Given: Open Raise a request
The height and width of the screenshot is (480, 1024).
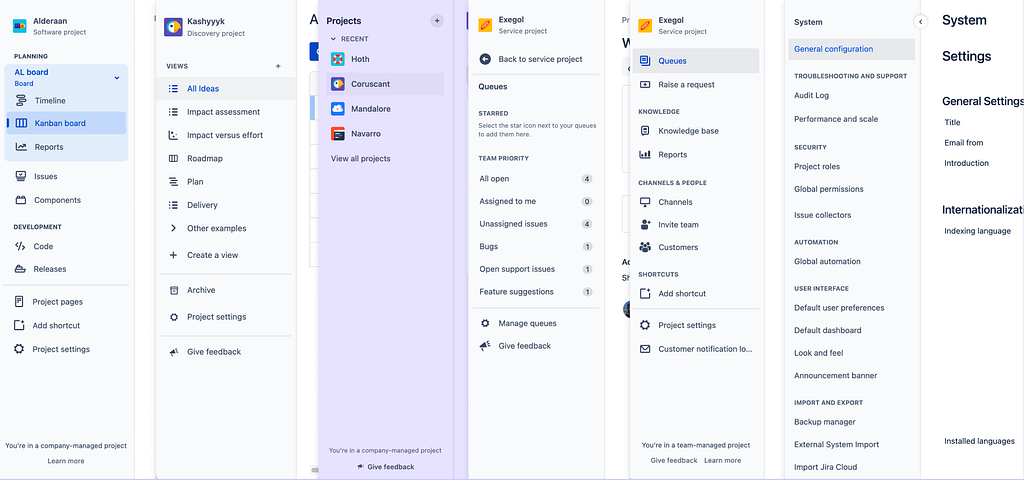Looking at the screenshot, I should [686, 84].
